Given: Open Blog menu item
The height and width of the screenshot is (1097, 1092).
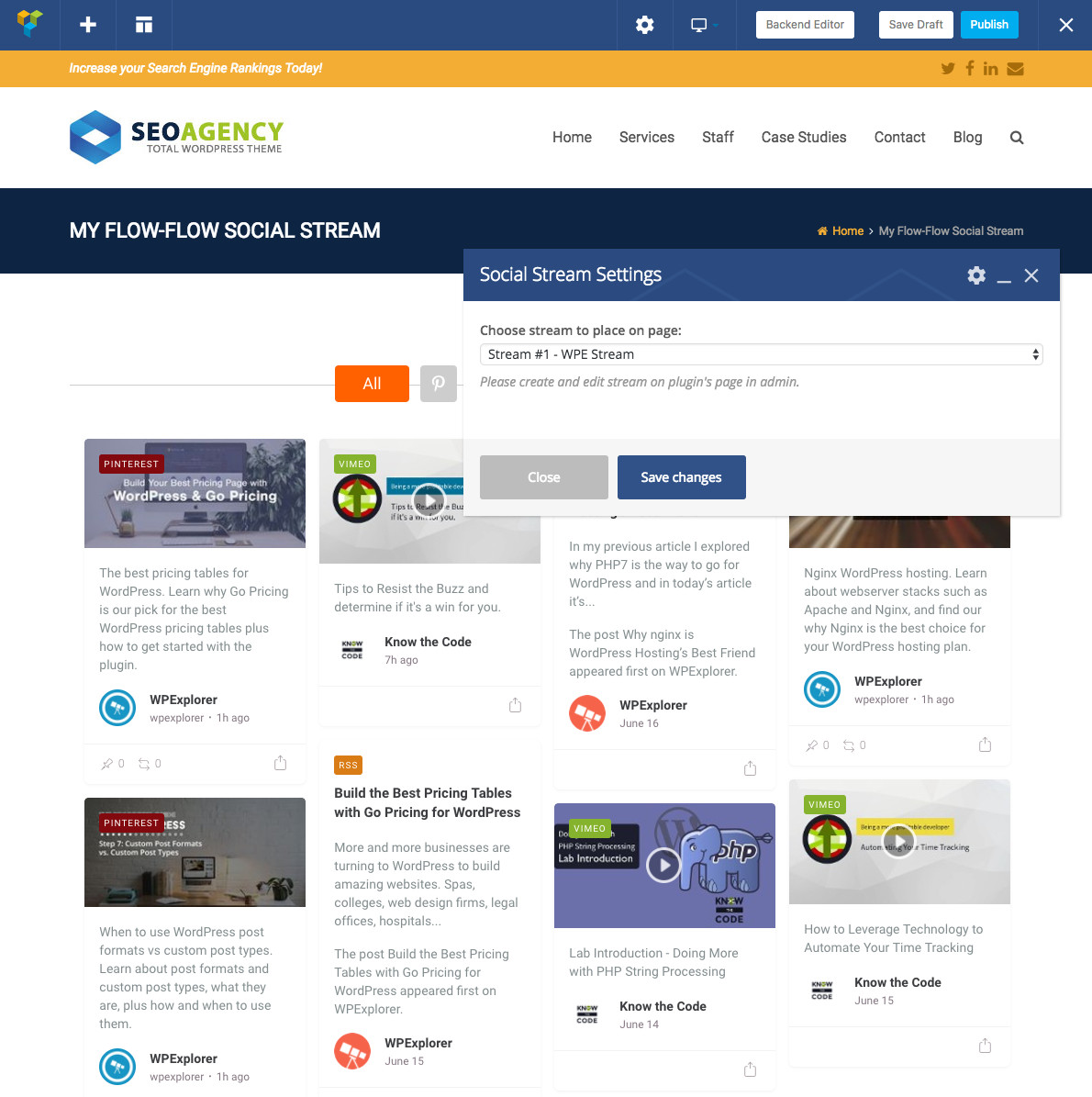Looking at the screenshot, I should [x=967, y=137].
